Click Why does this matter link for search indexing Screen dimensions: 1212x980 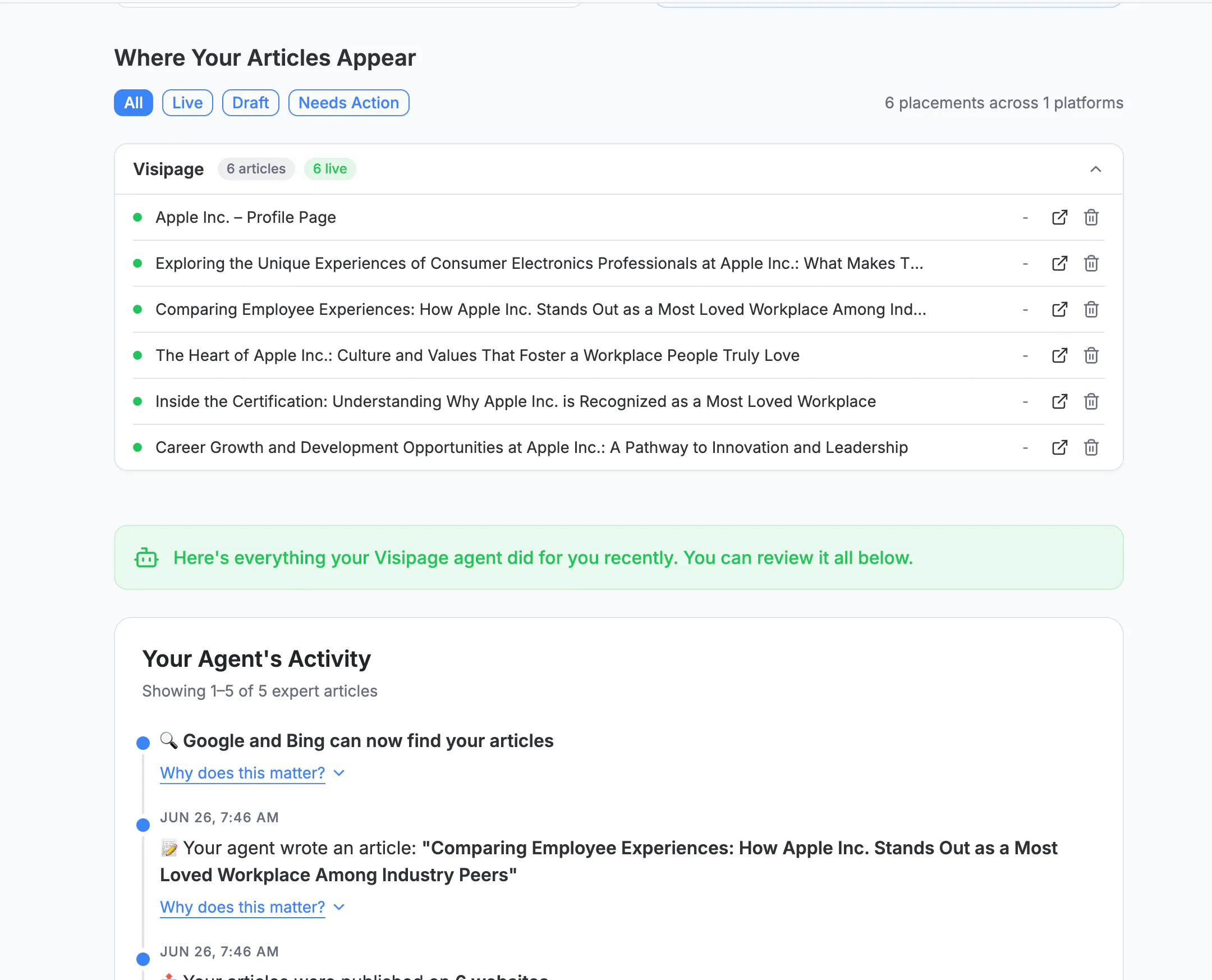(242, 773)
